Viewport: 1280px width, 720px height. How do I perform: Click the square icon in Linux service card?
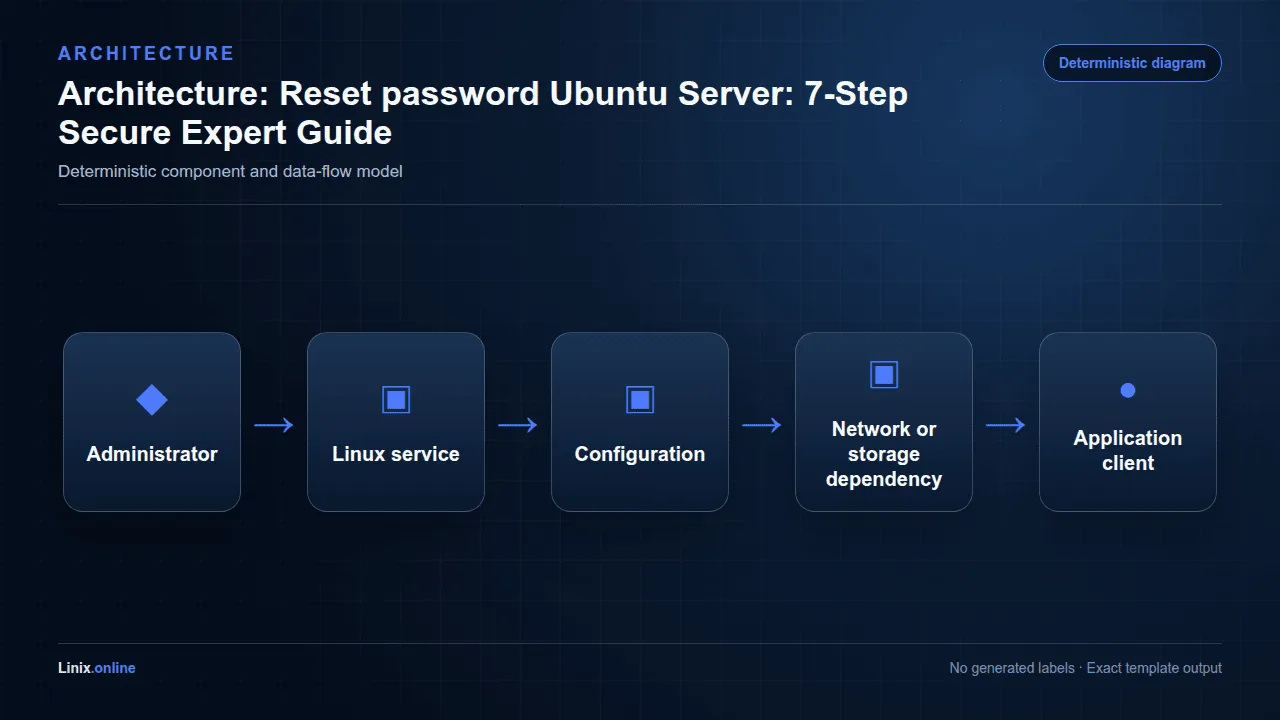tap(396, 400)
